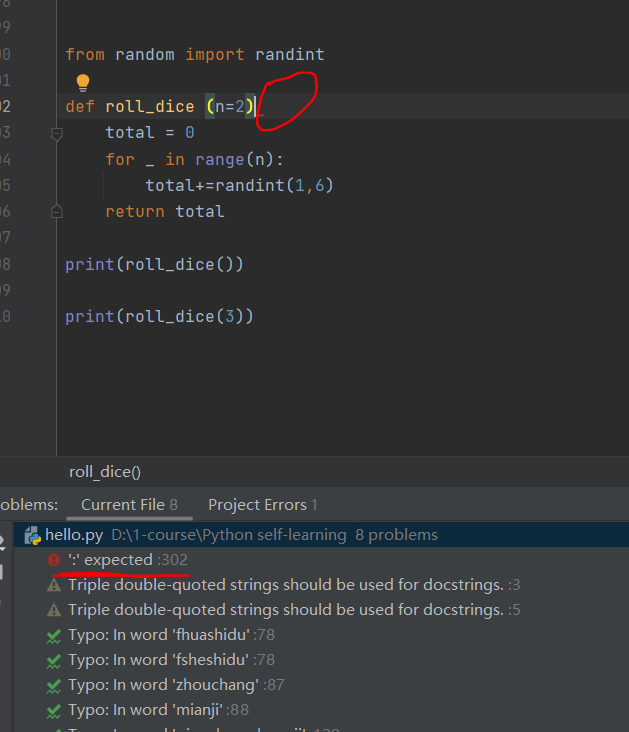Click on the 'total = 0' code line
The width and height of the screenshot is (629, 732).
[x=150, y=133]
